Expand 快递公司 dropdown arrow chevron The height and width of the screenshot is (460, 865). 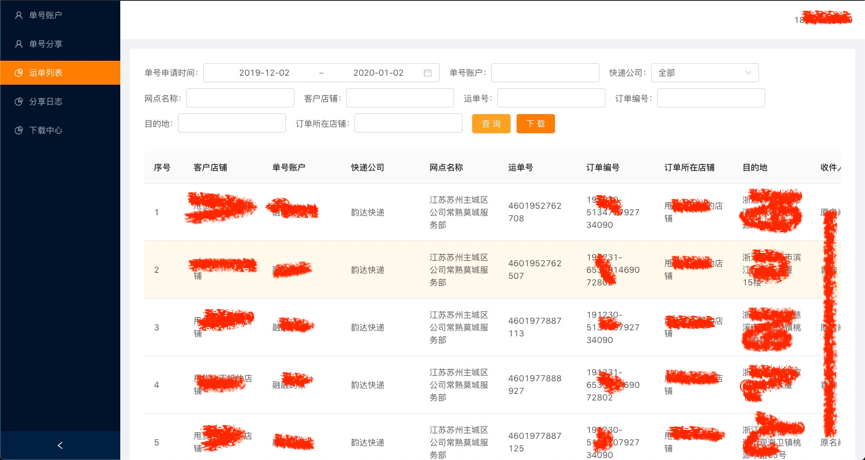coord(745,73)
